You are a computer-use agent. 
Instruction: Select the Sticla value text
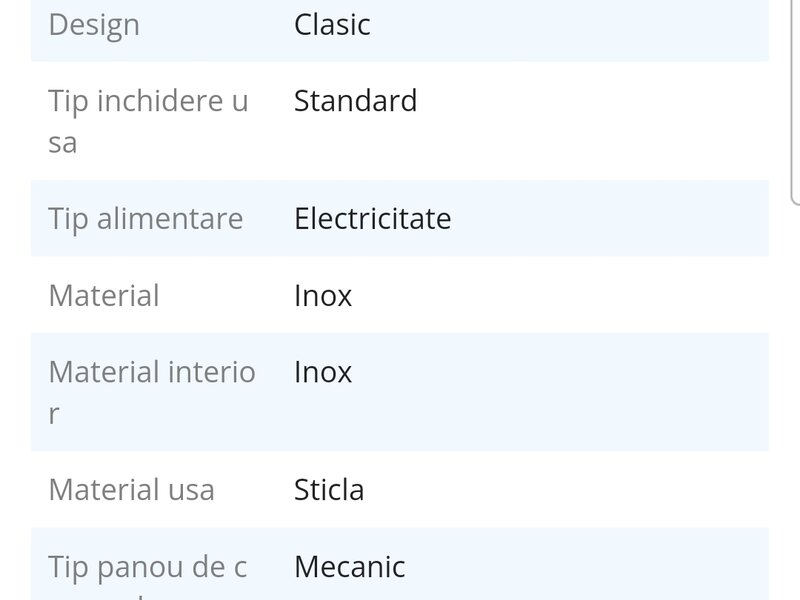329,490
